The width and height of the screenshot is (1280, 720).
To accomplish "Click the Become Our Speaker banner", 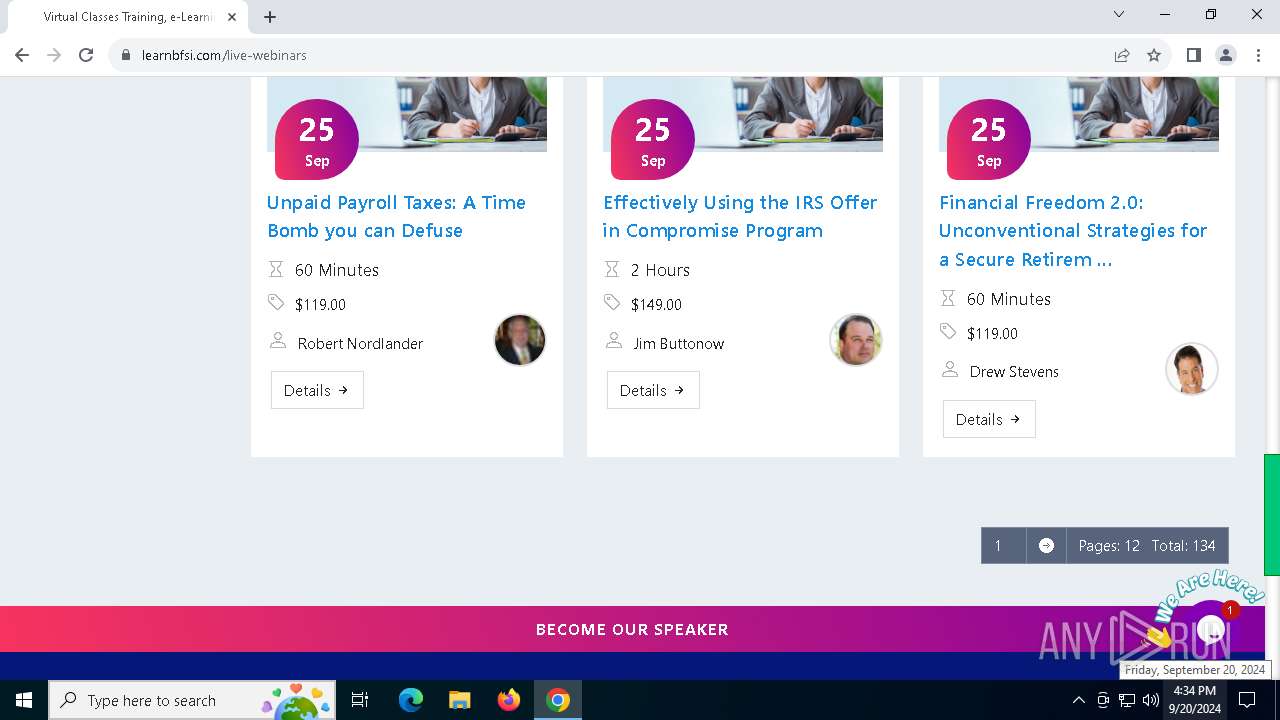I will 632,629.
